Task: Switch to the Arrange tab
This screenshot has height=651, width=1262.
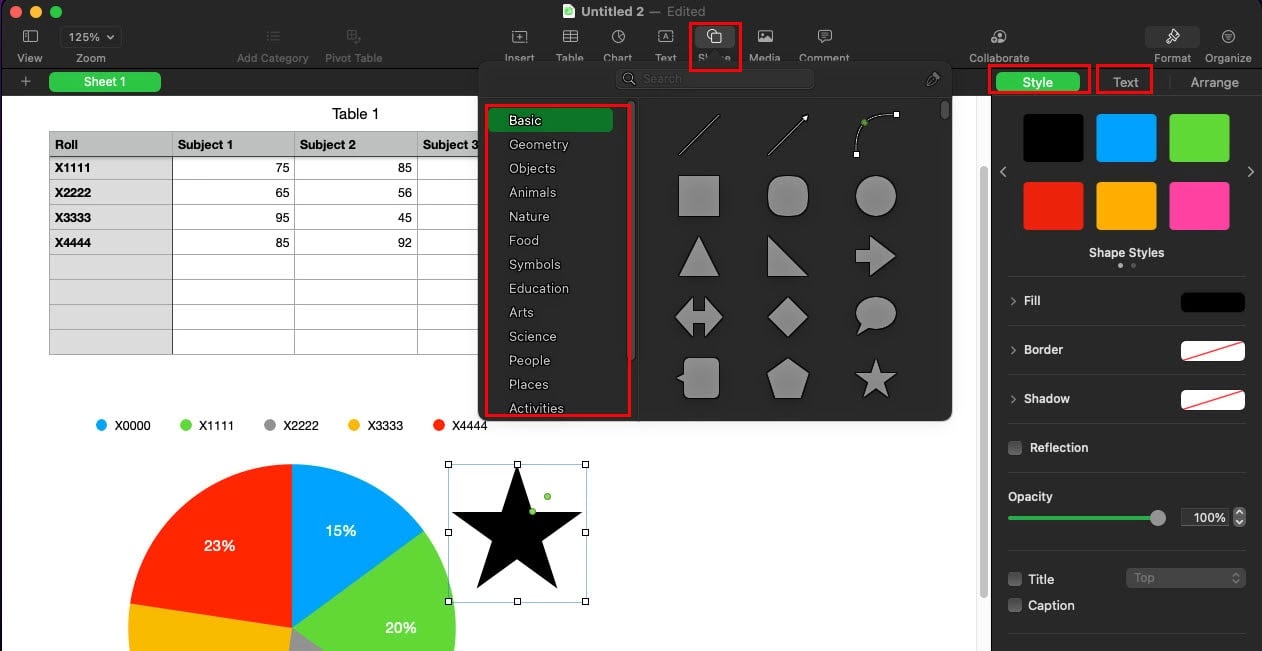Action: [1214, 82]
